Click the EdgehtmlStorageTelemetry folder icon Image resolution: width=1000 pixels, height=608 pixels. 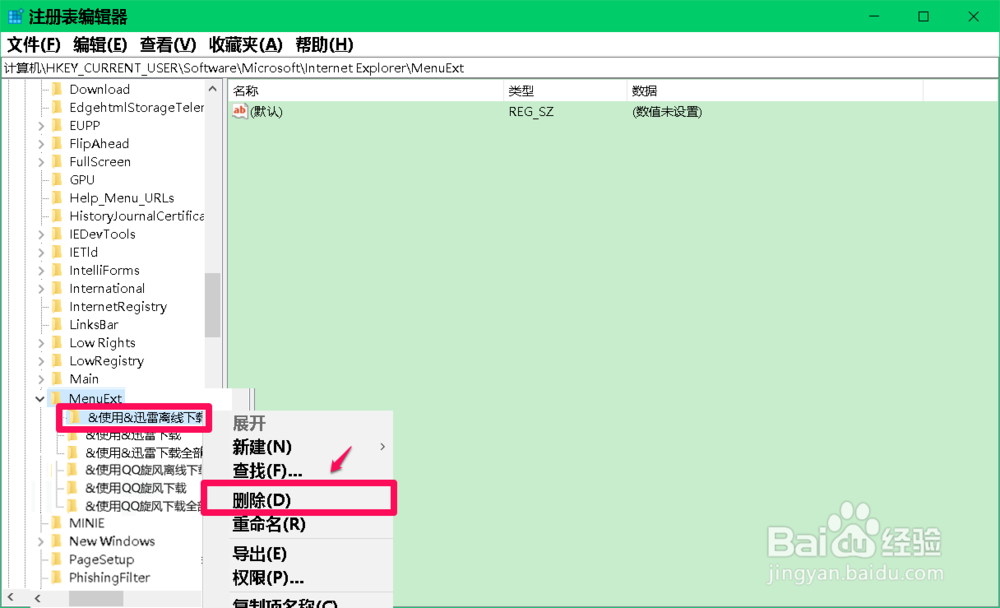pyautogui.click(x=57, y=107)
